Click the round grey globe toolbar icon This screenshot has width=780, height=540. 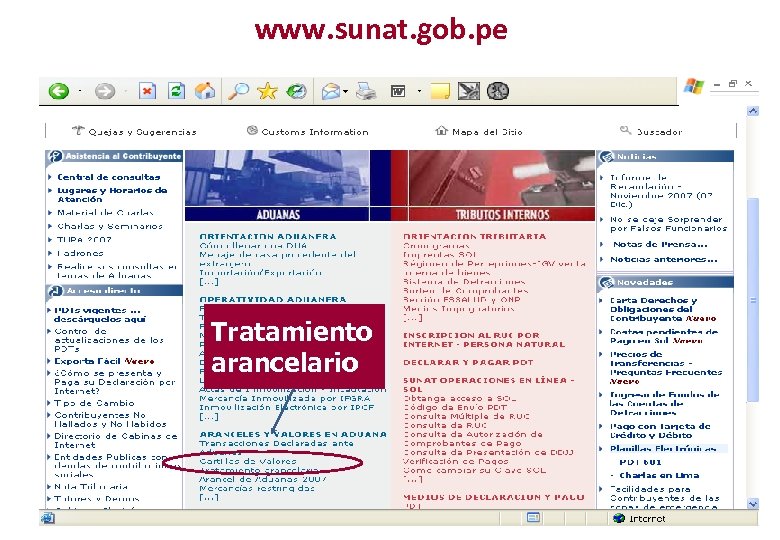click(497, 91)
